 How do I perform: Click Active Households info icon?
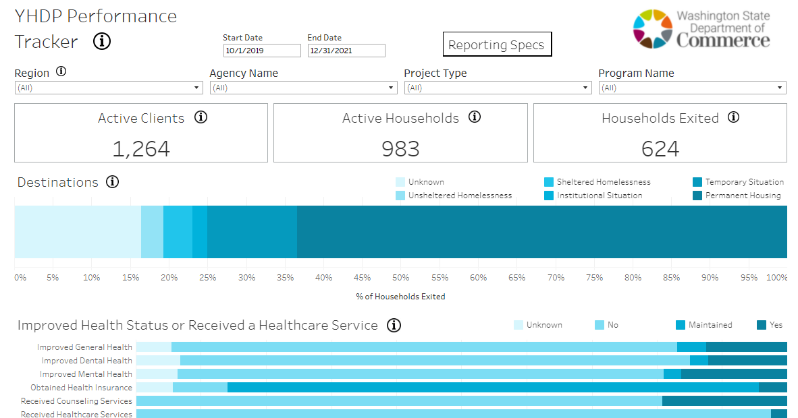[475, 117]
